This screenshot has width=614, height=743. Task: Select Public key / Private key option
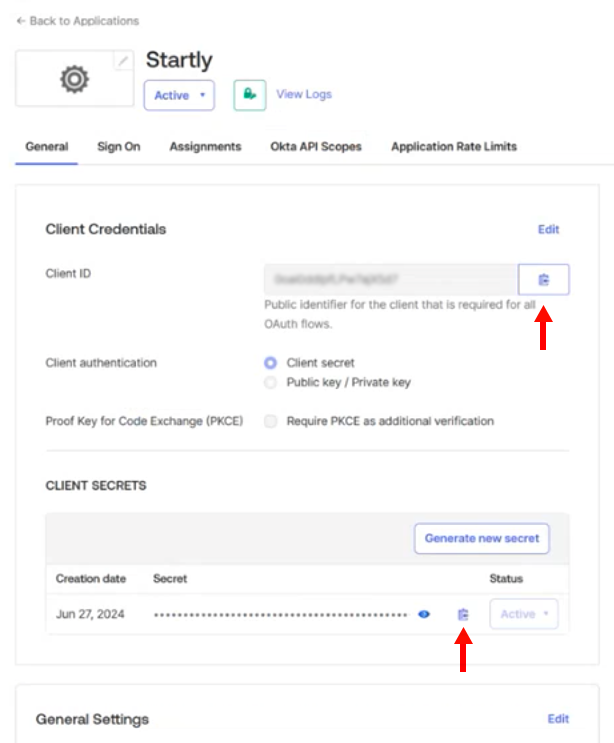click(271, 382)
